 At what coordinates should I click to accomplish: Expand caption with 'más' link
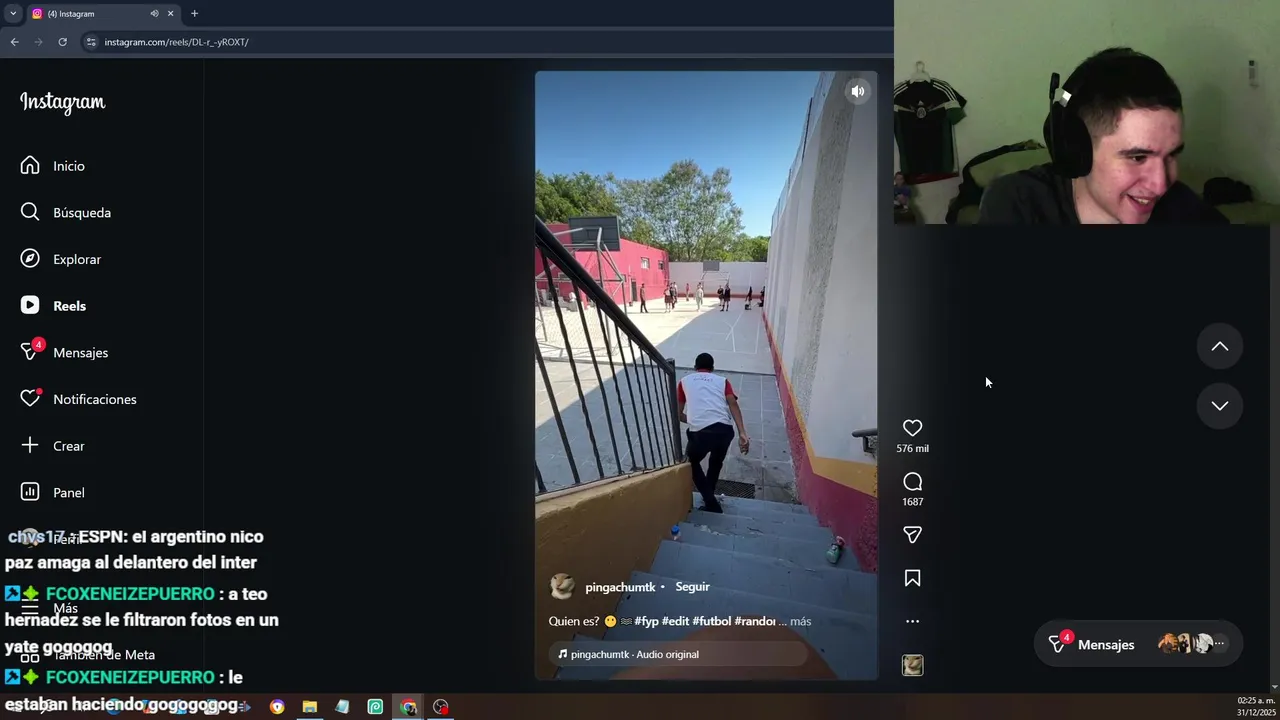[800, 621]
